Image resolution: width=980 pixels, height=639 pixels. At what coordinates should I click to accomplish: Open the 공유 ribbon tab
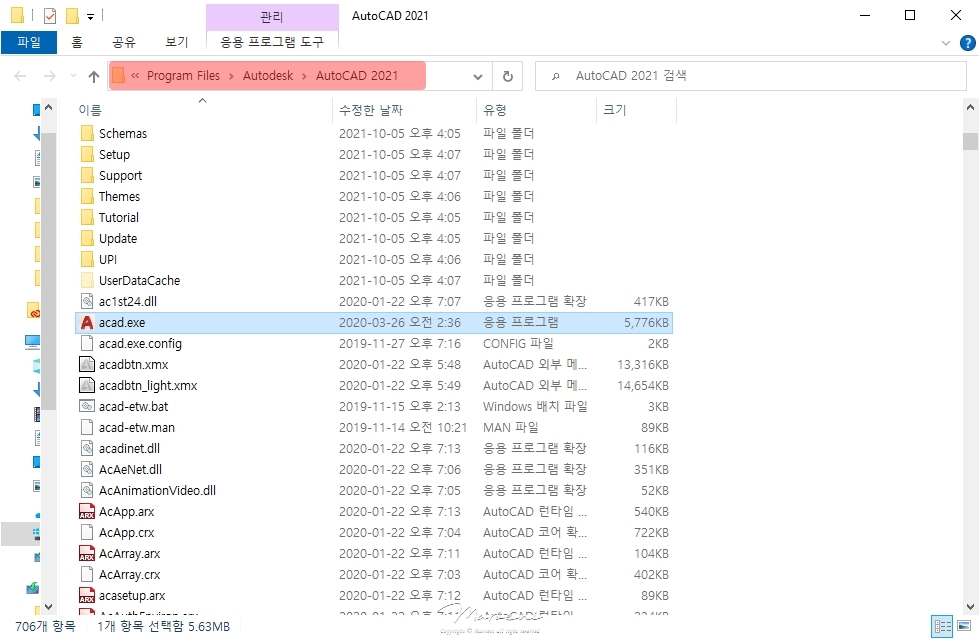[x=124, y=42]
